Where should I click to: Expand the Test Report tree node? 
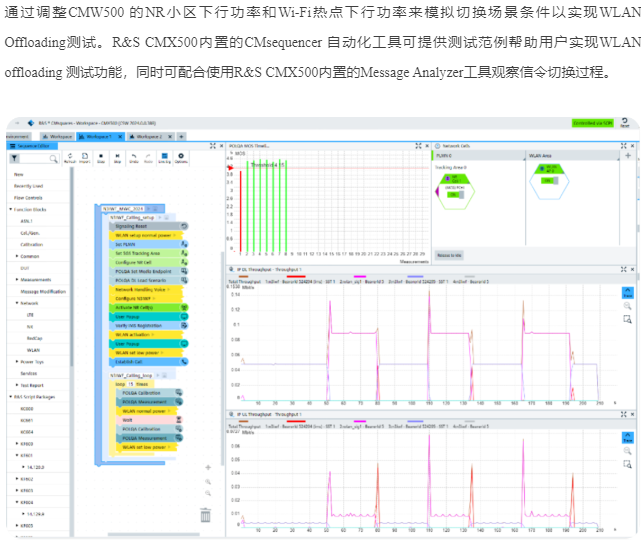coord(16,384)
